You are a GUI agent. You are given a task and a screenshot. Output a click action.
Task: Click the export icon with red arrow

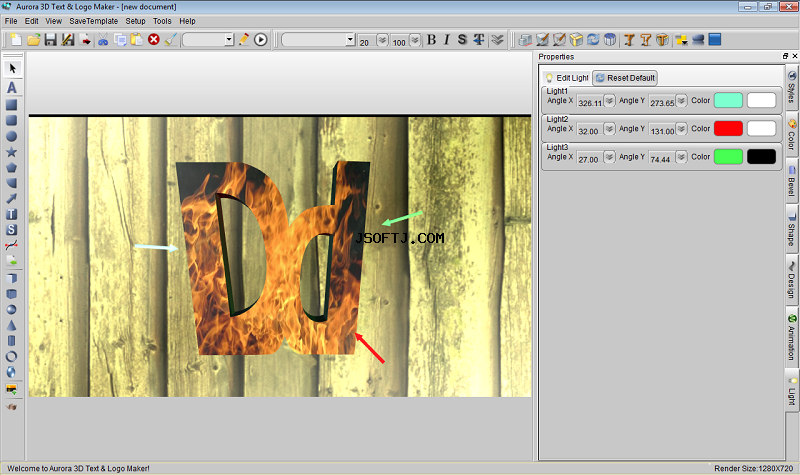point(86,39)
